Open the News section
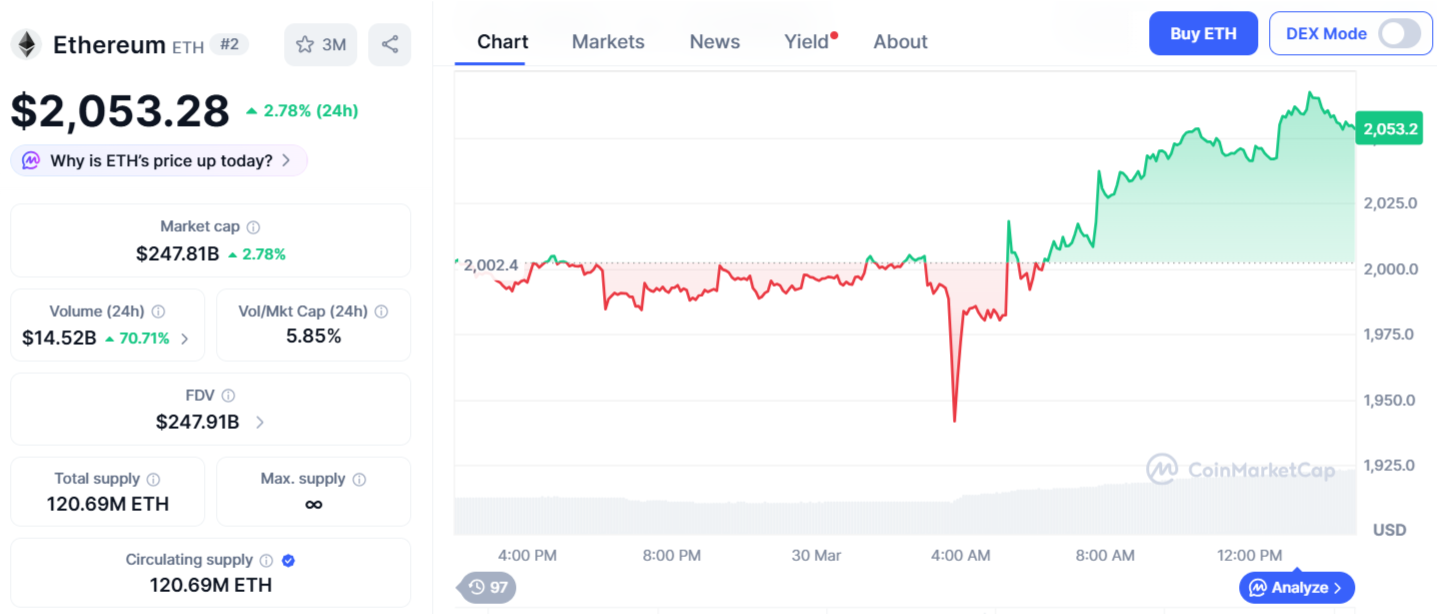Screen dimensions: 1437x614 pyautogui.click(x=714, y=42)
